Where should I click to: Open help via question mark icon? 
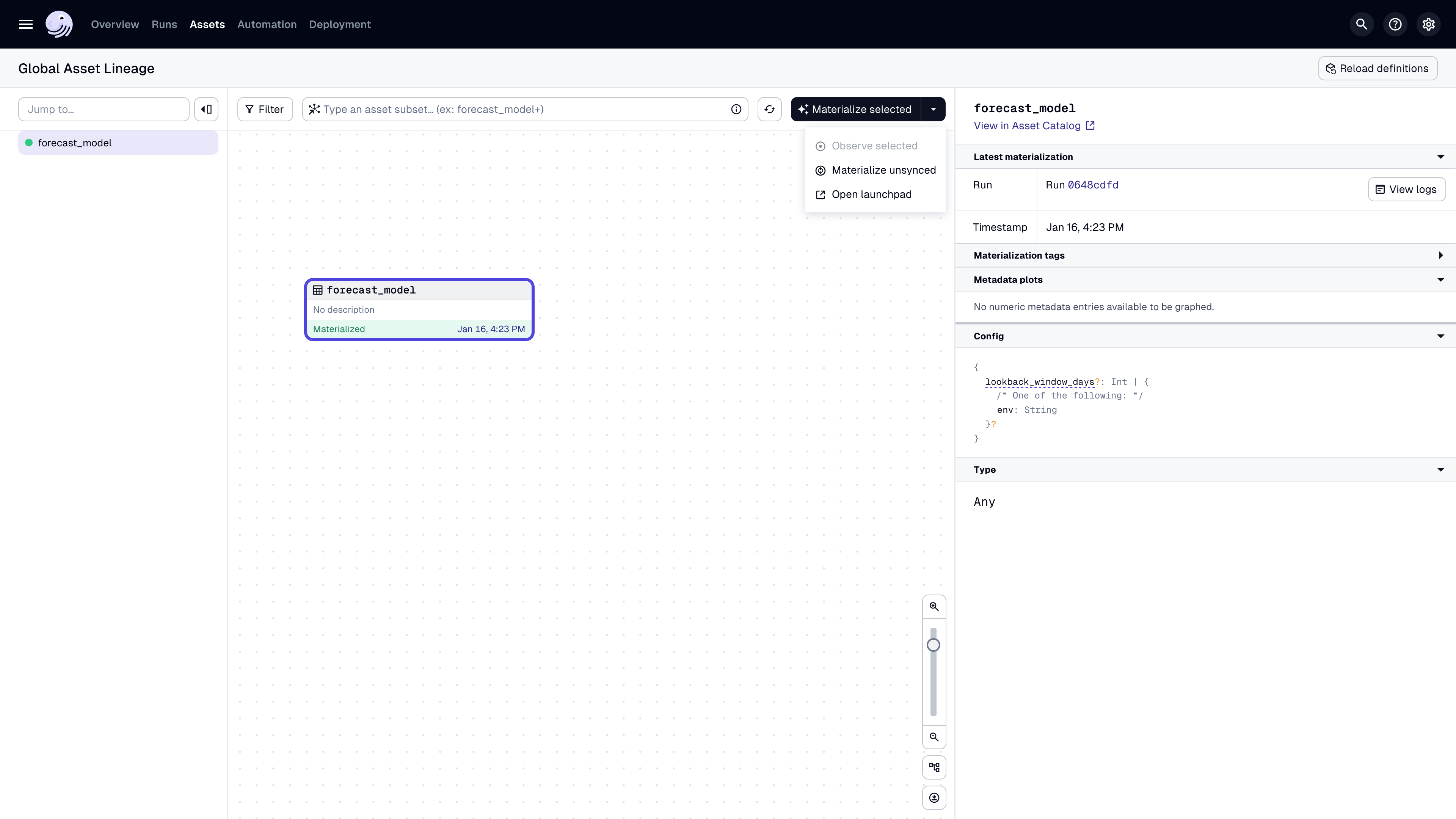[1395, 24]
